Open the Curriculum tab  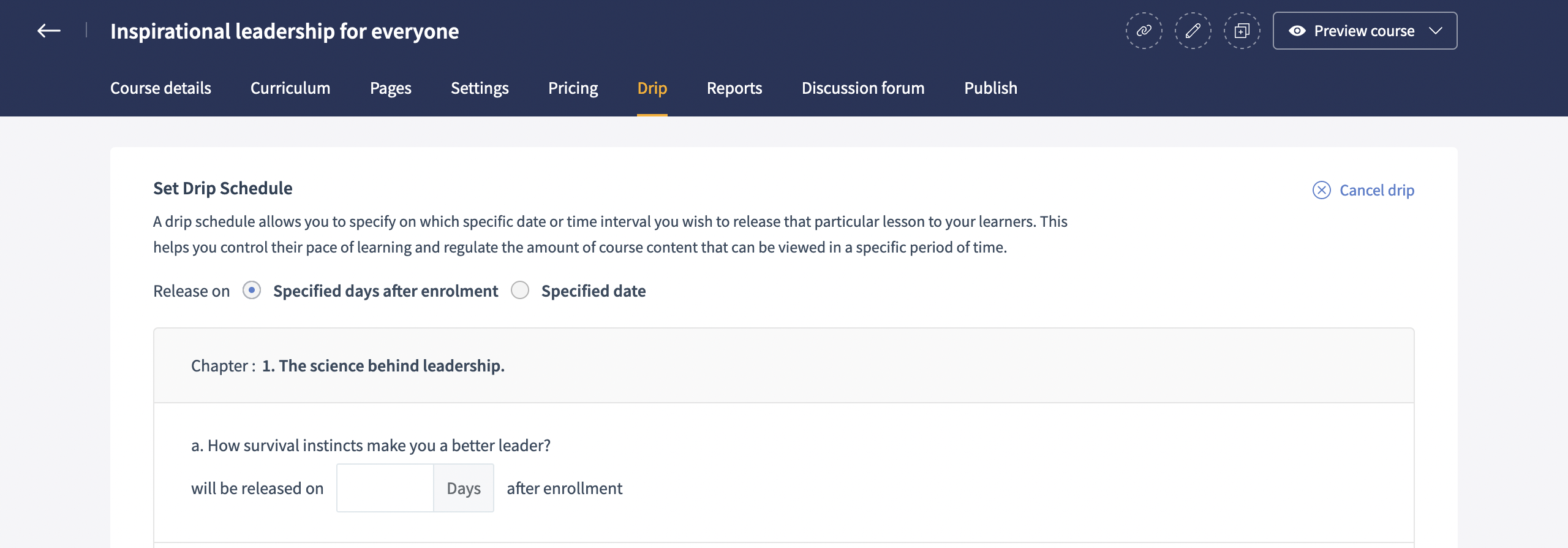pos(290,88)
